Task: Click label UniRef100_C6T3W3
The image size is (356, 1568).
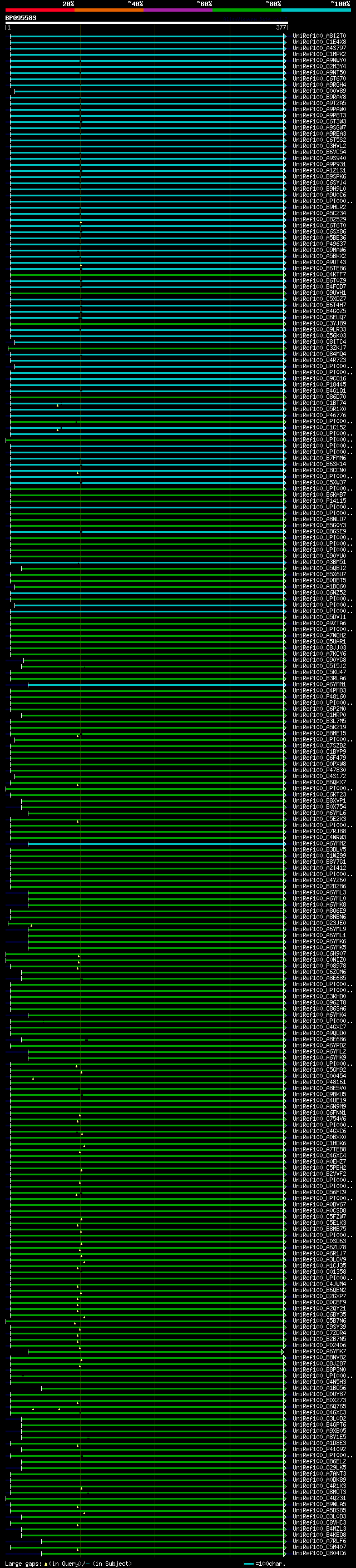Action: 319,122
